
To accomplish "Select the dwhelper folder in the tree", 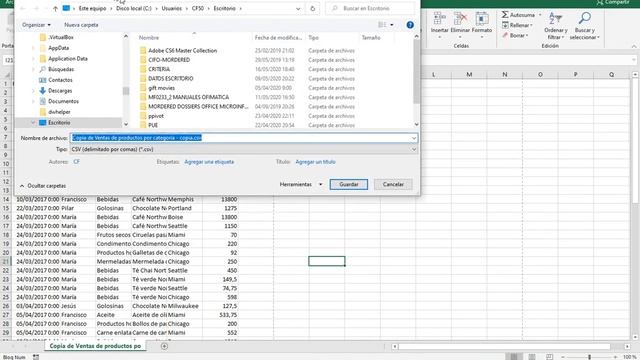I will coord(59,112).
